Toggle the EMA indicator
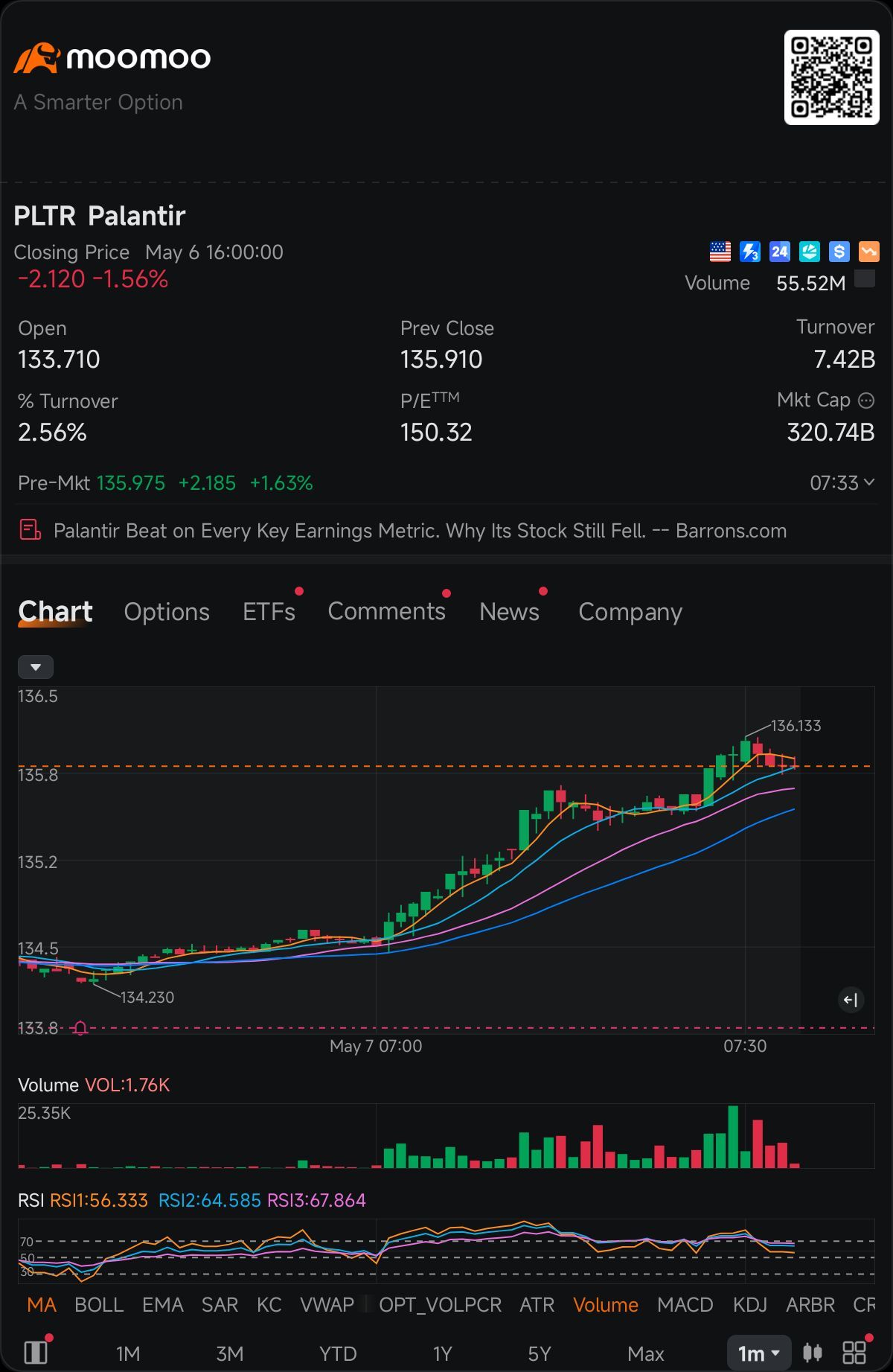893x1372 pixels. (x=163, y=1305)
